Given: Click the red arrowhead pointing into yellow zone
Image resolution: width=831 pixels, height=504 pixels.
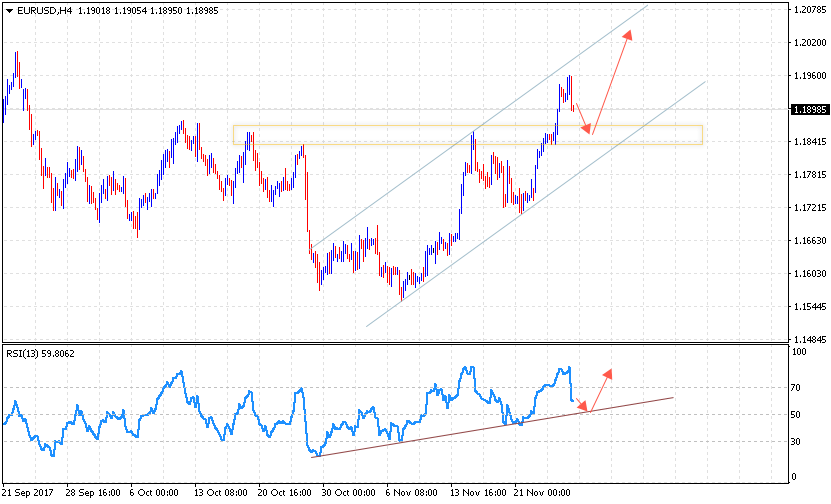Looking at the screenshot, I should coord(589,128).
